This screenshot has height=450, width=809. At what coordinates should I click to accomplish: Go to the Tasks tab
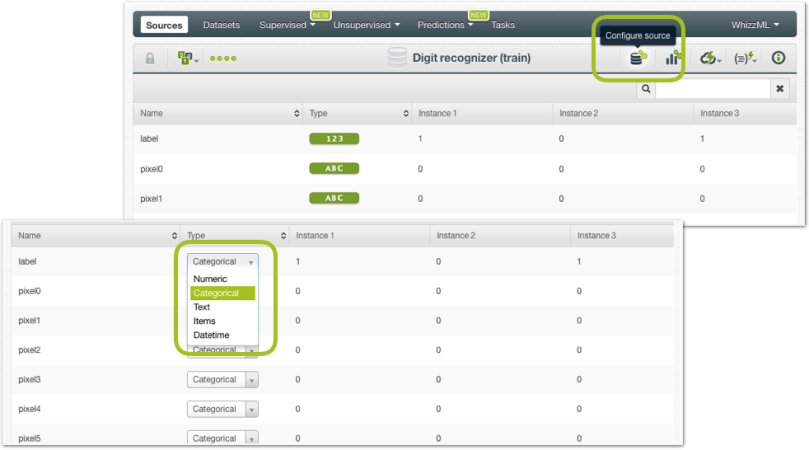[503, 24]
